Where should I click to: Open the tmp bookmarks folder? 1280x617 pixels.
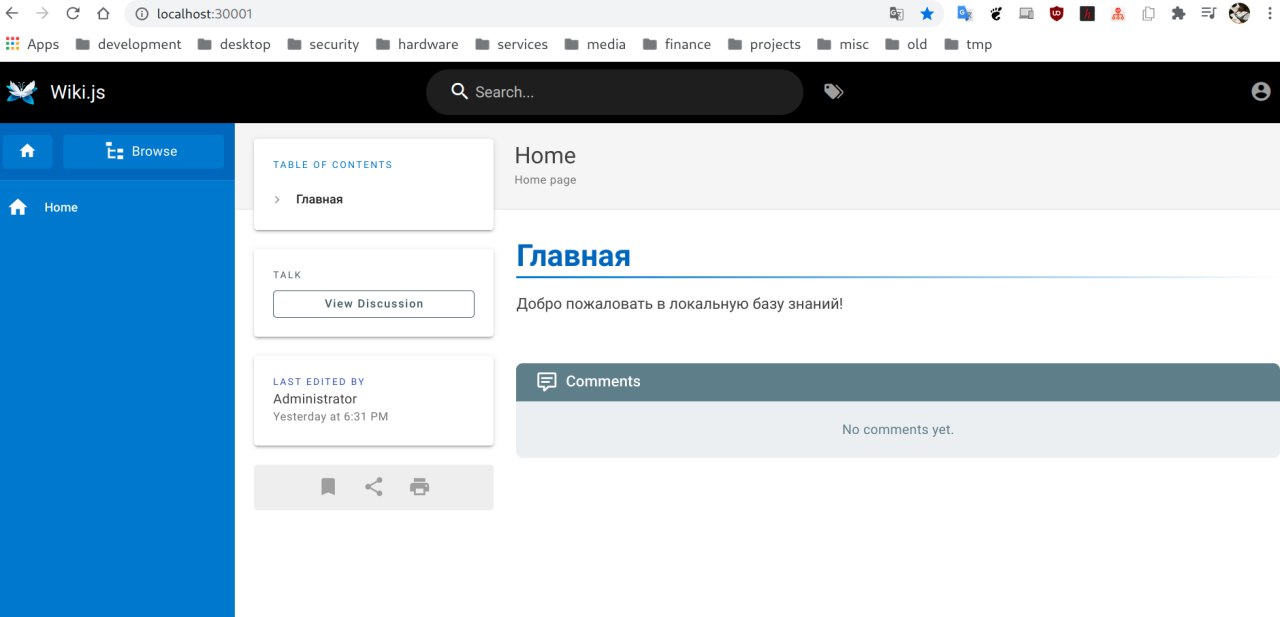click(968, 44)
